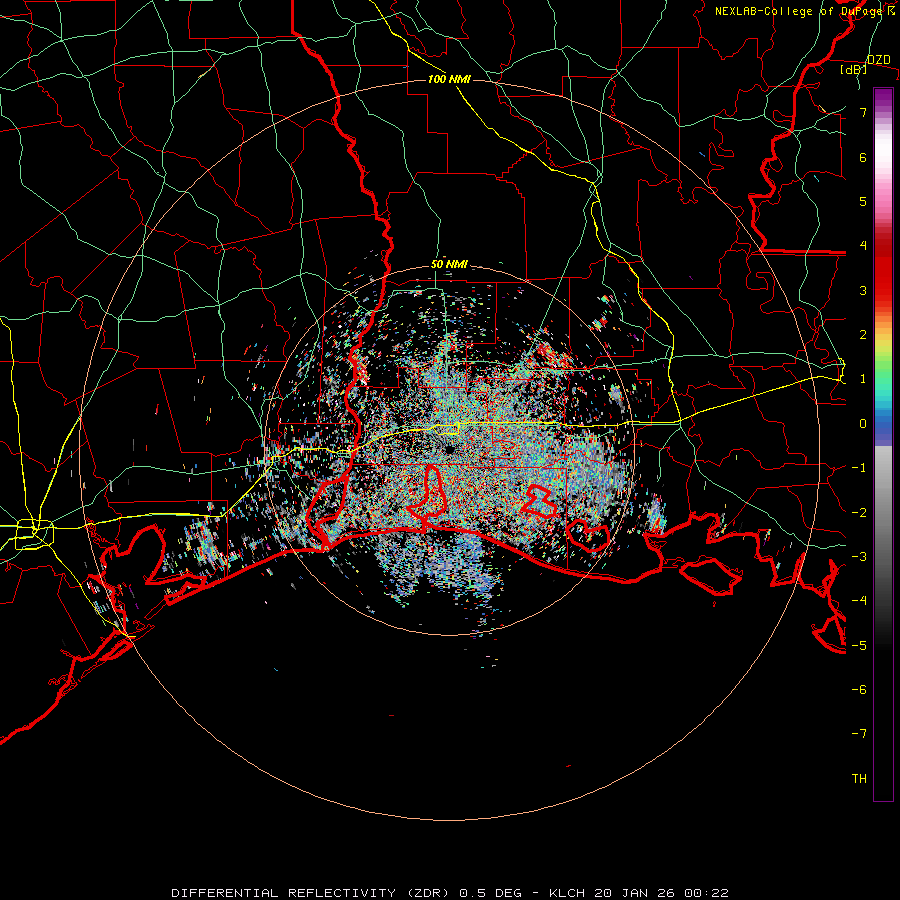Click the -7 value on the color scale
Image resolution: width=900 pixels, height=900 pixels.
859,734
